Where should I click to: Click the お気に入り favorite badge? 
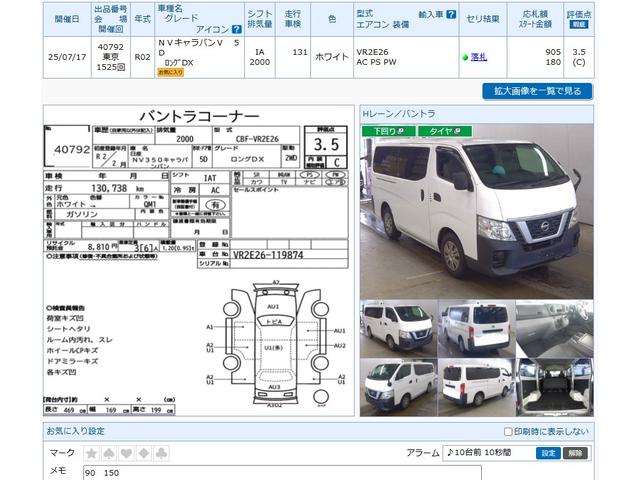[172, 72]
